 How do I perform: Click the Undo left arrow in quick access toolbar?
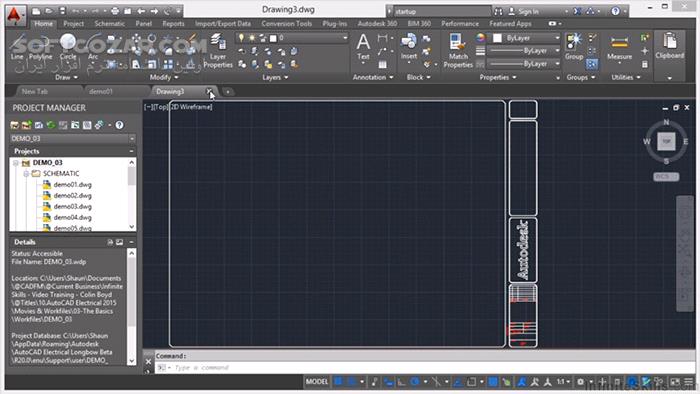tap(141, 11)
